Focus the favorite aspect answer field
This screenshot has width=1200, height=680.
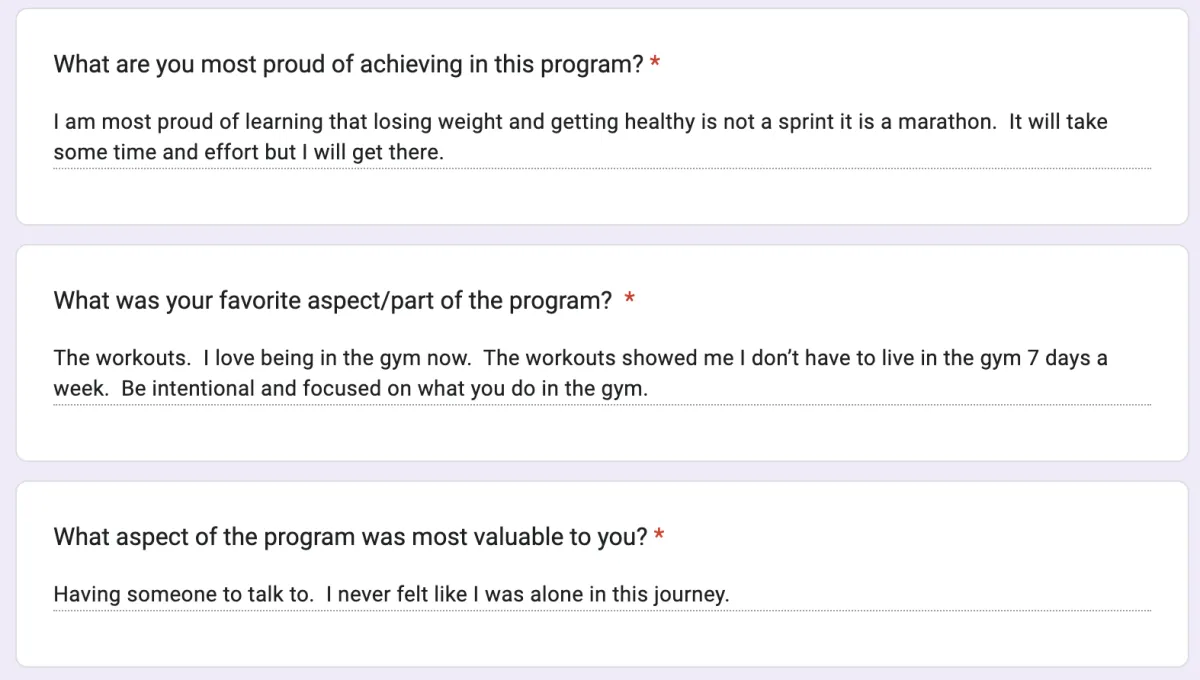602,373
